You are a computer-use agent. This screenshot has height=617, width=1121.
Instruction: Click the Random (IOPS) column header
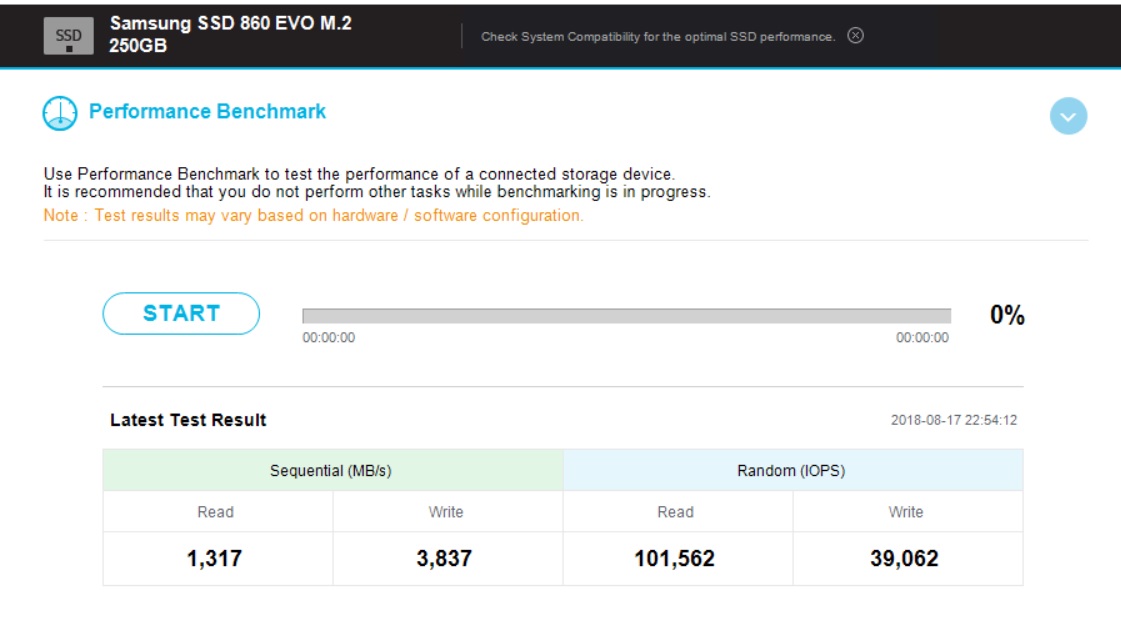(793, 470)
